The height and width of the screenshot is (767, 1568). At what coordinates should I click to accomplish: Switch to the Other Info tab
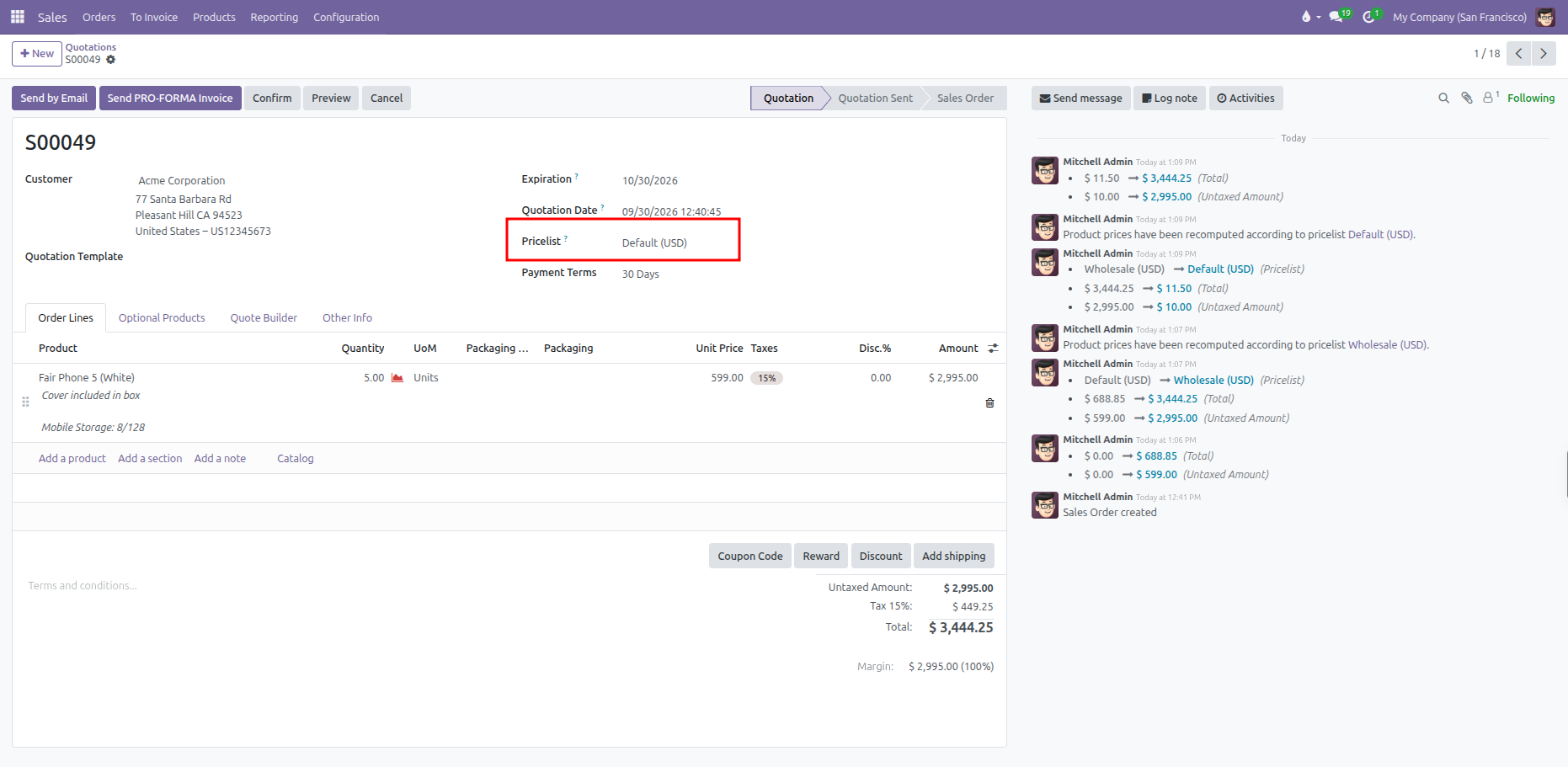(347, 318)
